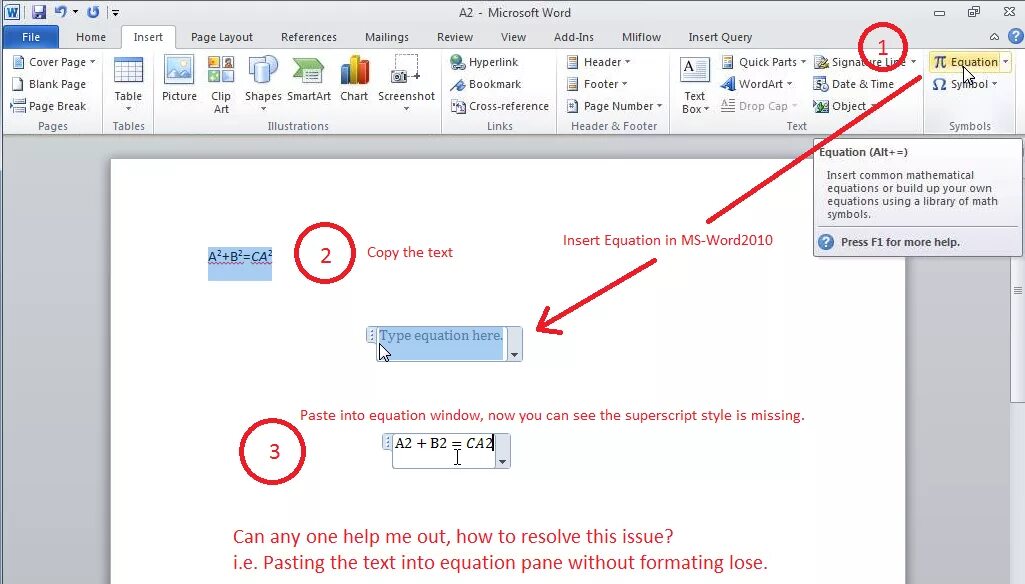Open Quick Parts gallery
This screenshot has width=1025, height=584.
click(x=764, y=62)
